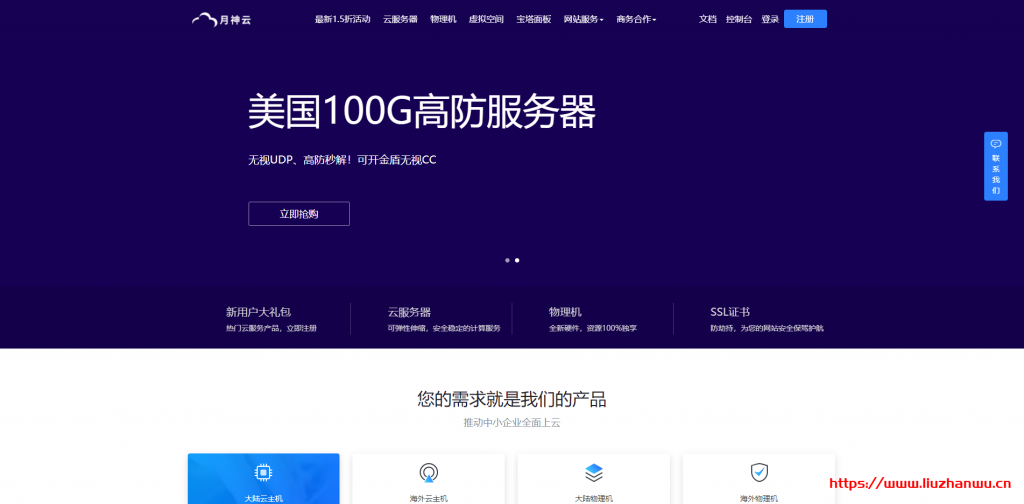Click the 月神云 cloud logo

(218, 19)
